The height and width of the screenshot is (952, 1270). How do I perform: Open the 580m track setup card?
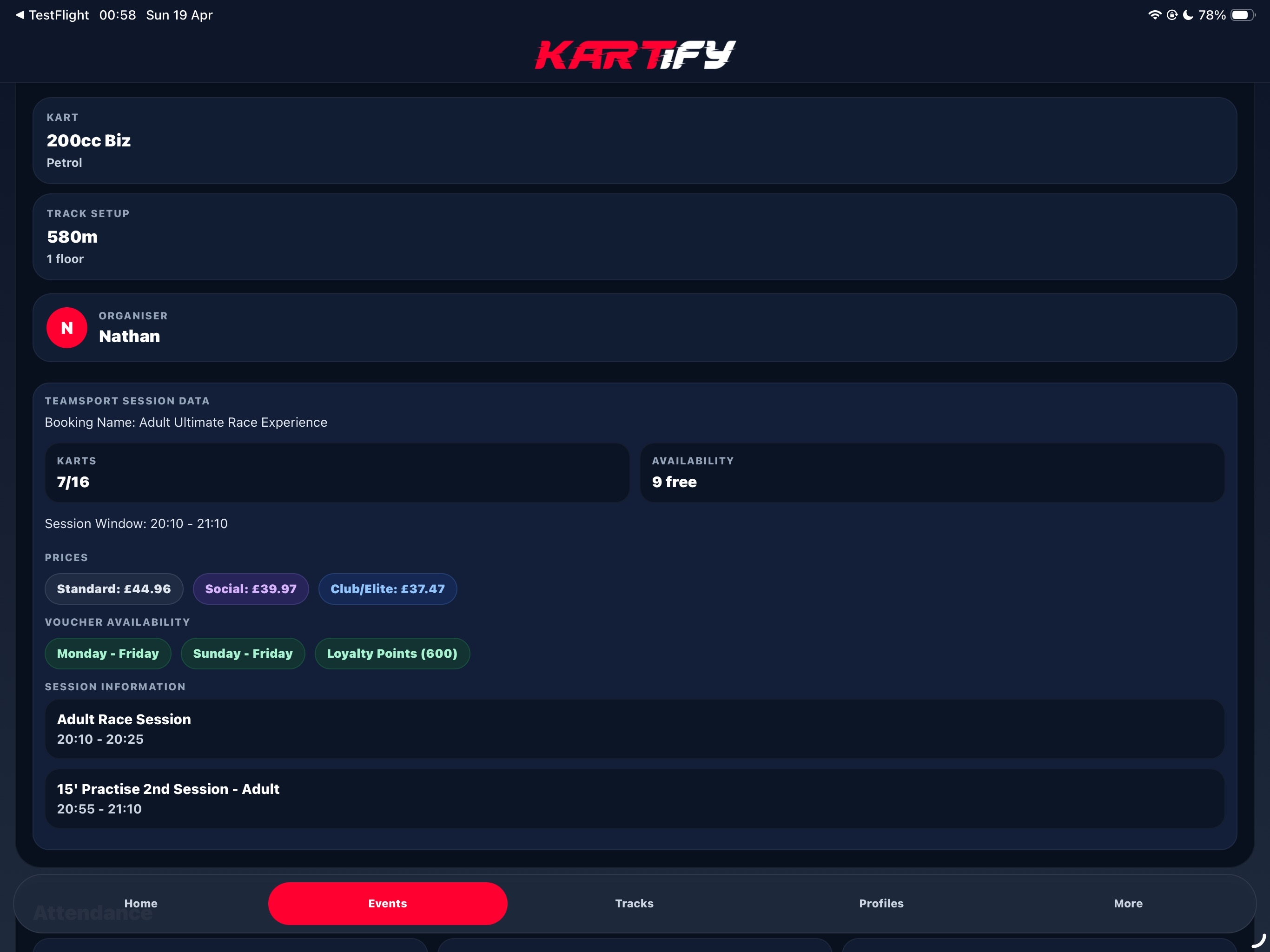click(635, 237)
